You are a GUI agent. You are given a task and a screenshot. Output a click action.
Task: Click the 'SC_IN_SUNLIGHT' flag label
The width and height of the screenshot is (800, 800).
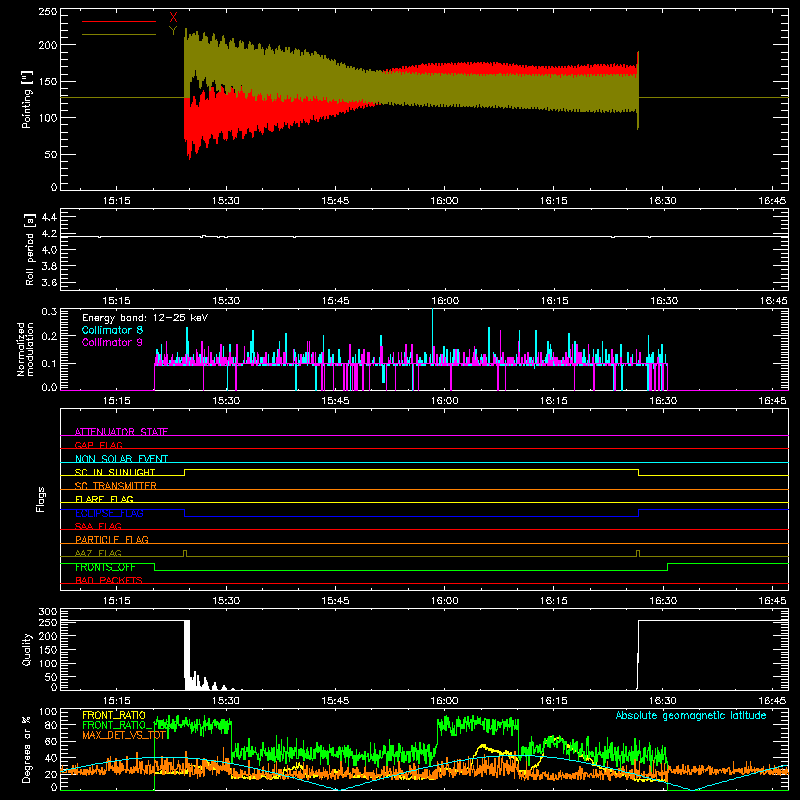point(115,472)
